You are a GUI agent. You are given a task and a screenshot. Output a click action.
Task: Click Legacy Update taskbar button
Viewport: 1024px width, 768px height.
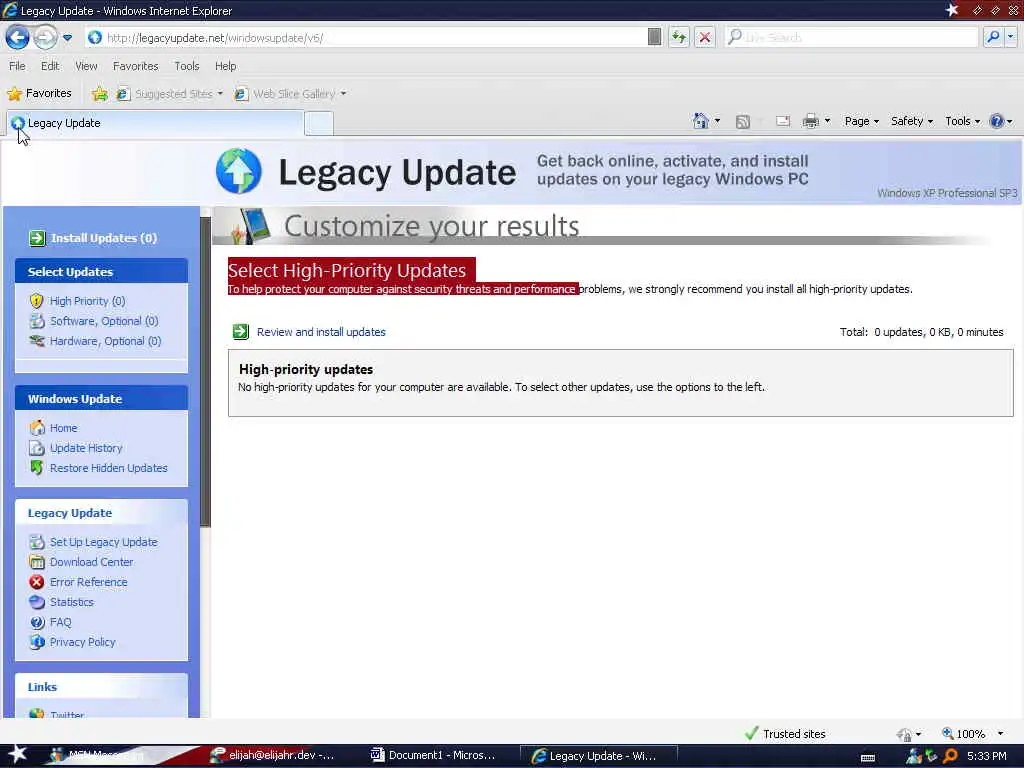click(599, 756)
